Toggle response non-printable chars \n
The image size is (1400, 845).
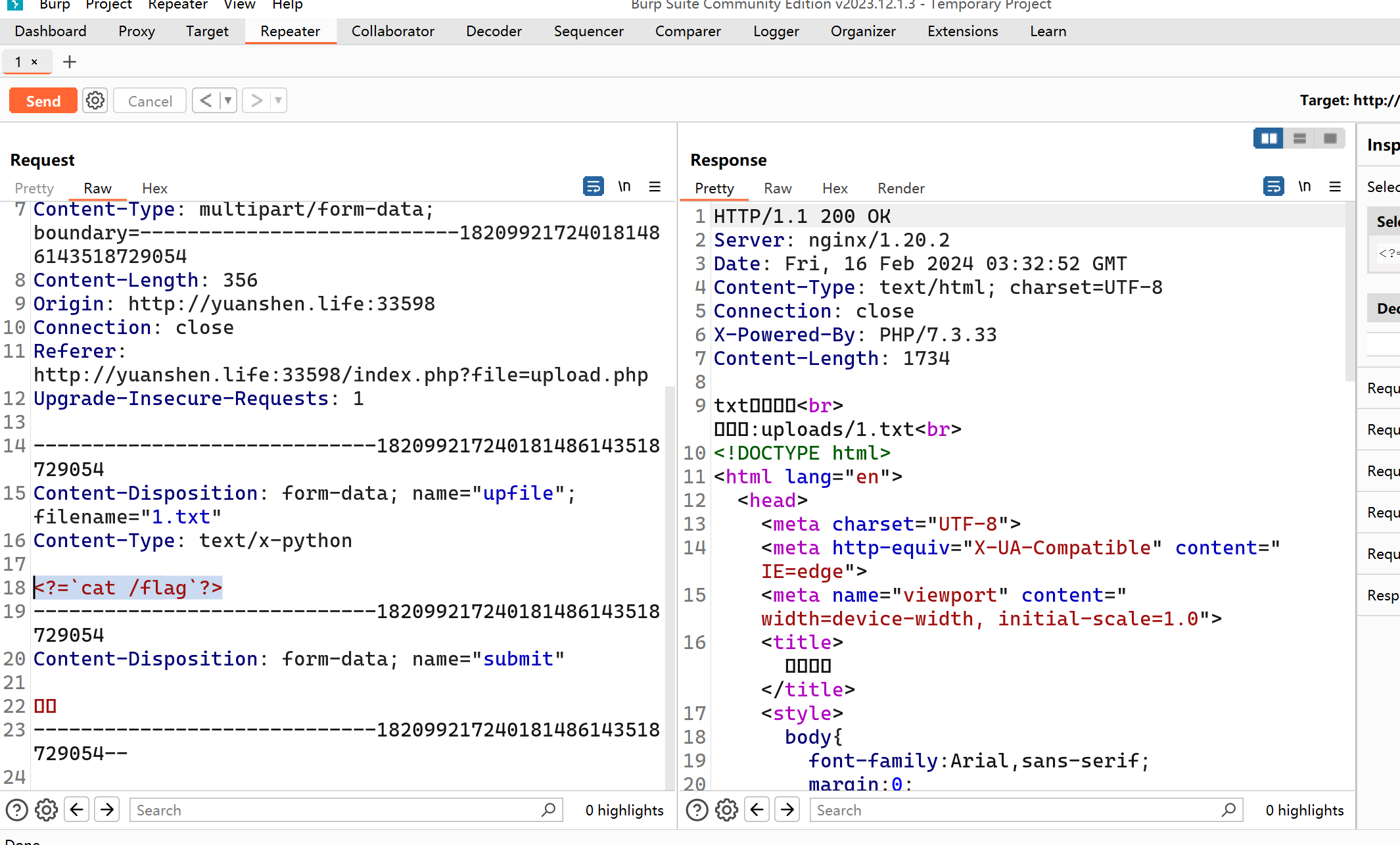pos(1305,187)
